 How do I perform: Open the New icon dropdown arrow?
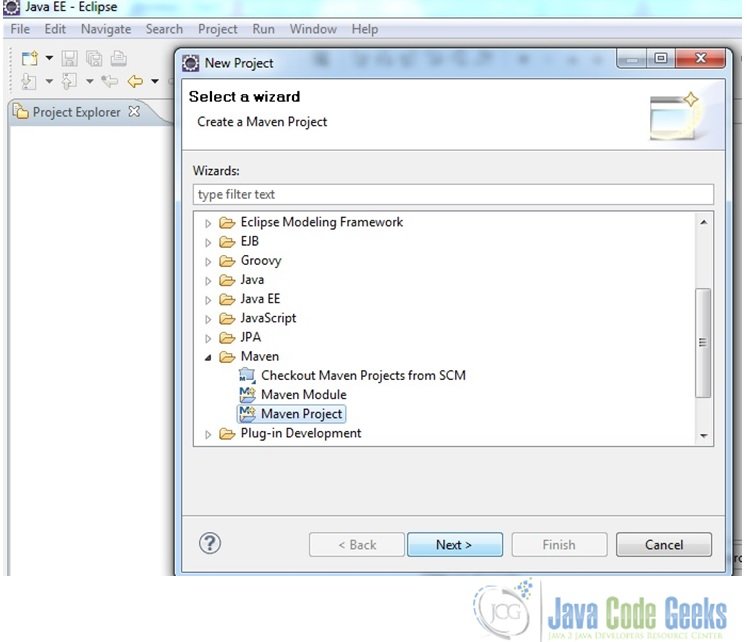(49, 58)
